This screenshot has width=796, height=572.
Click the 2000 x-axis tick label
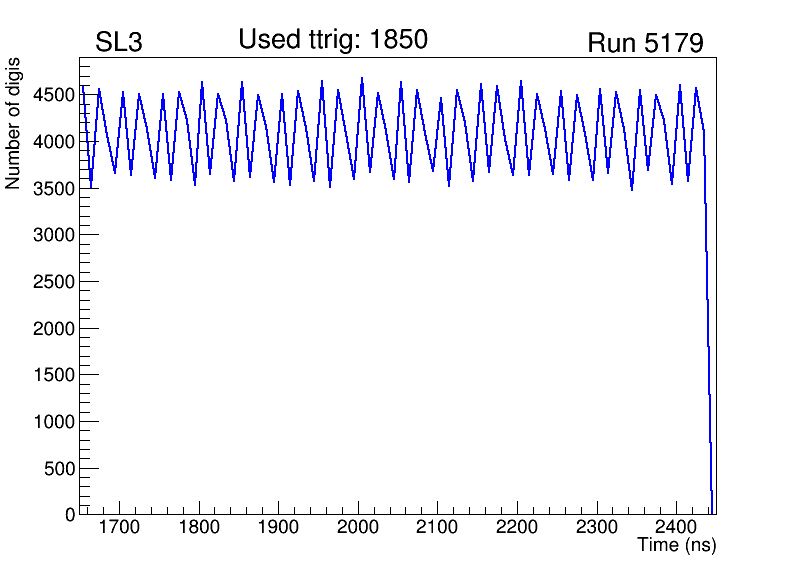coord(358,527)
